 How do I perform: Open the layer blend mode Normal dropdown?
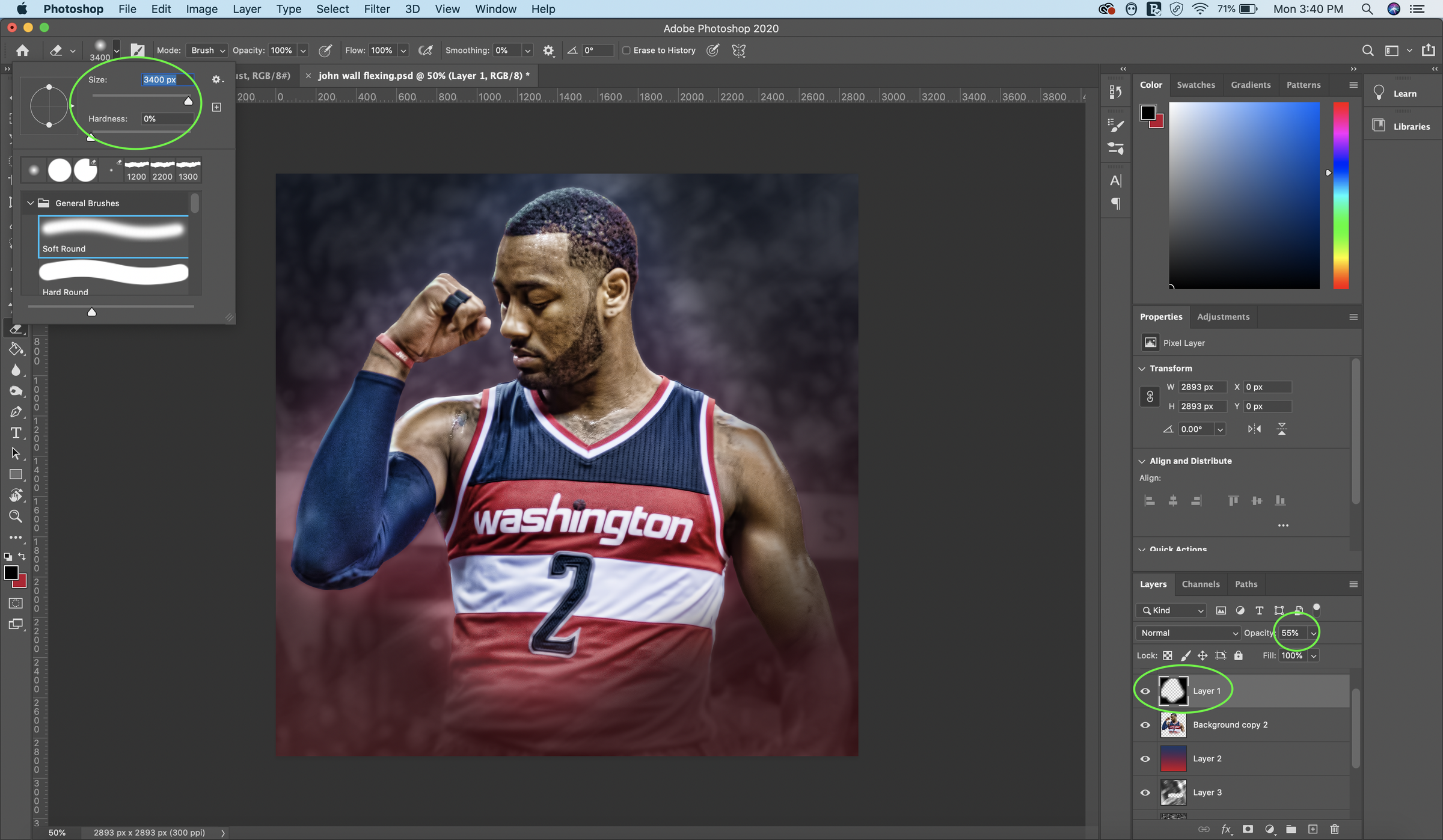point(1187,633)
